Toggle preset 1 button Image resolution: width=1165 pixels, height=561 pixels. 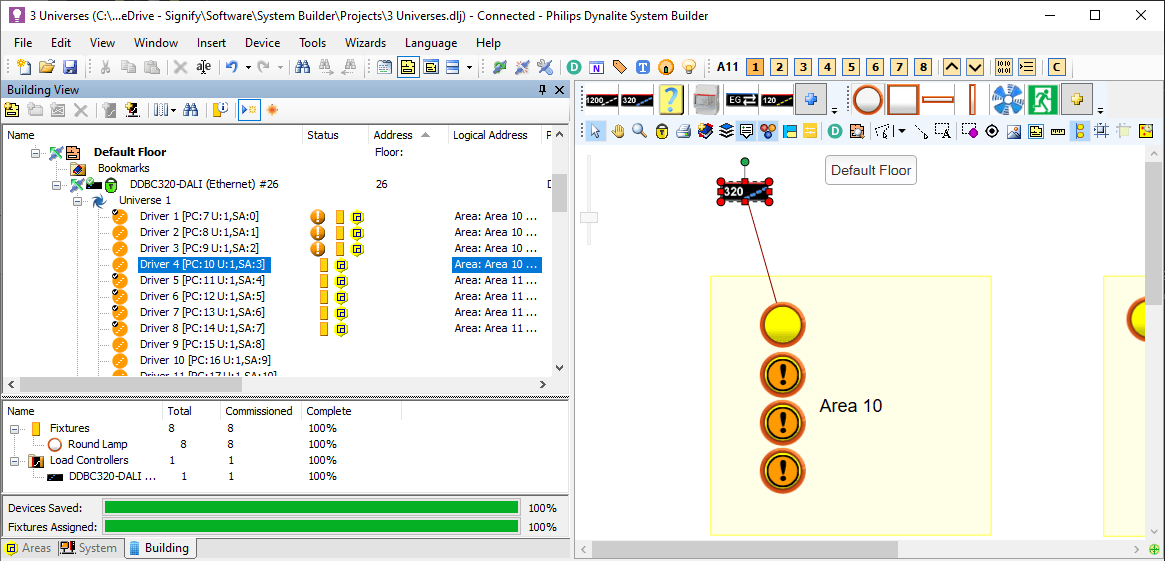[755, 67]
